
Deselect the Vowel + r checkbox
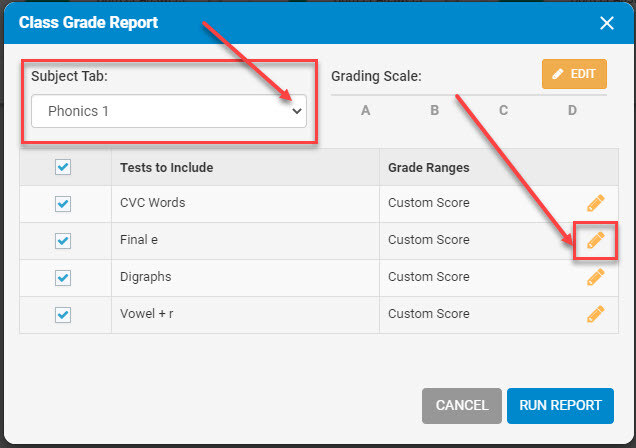click(x=63, y=315)
